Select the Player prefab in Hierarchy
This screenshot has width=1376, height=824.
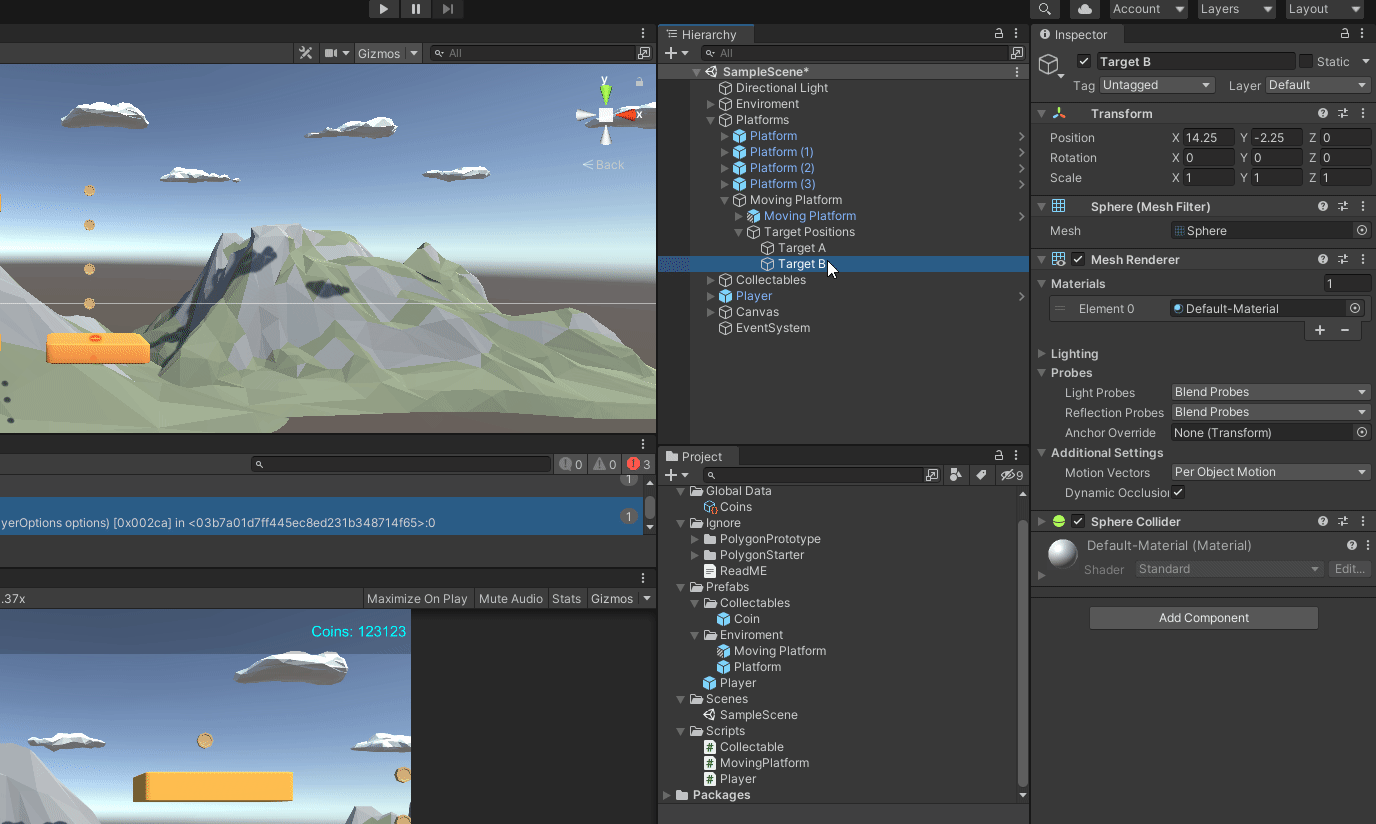(x=753, y=296)
